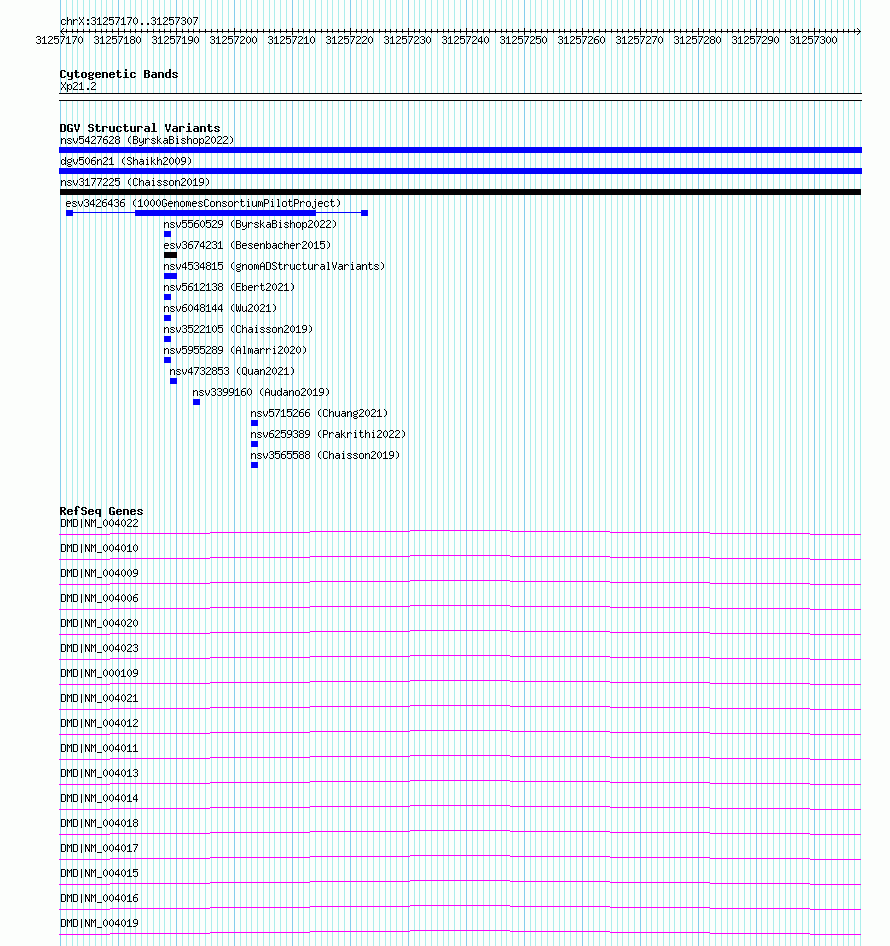890x946 pixels.
Task: Open variant nsv5427628 (ByrskaBishop2022)
Action: tap(147, 141)
